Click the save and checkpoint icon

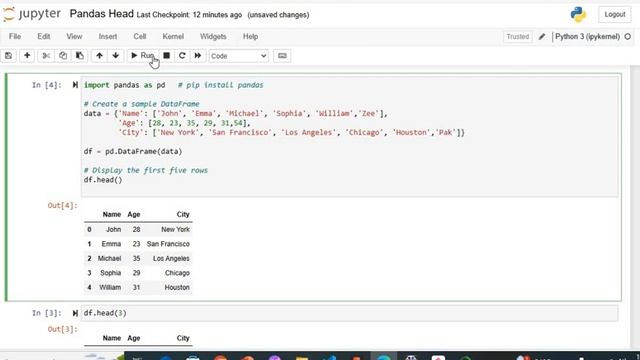pos(9,56)
